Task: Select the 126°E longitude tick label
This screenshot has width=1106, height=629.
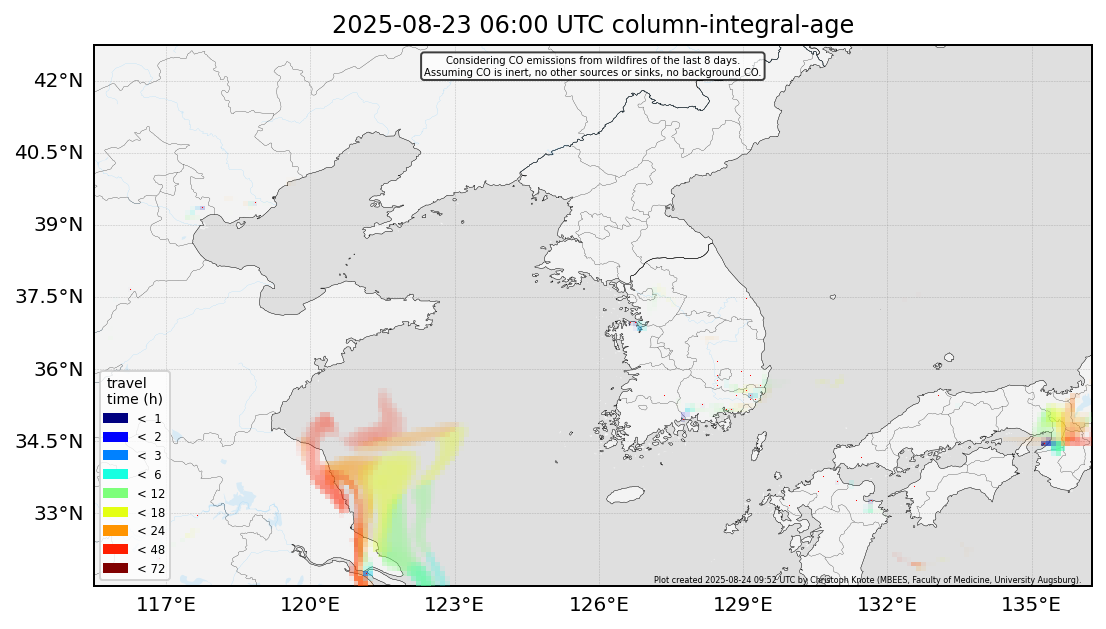Action: tap(604, 604)
